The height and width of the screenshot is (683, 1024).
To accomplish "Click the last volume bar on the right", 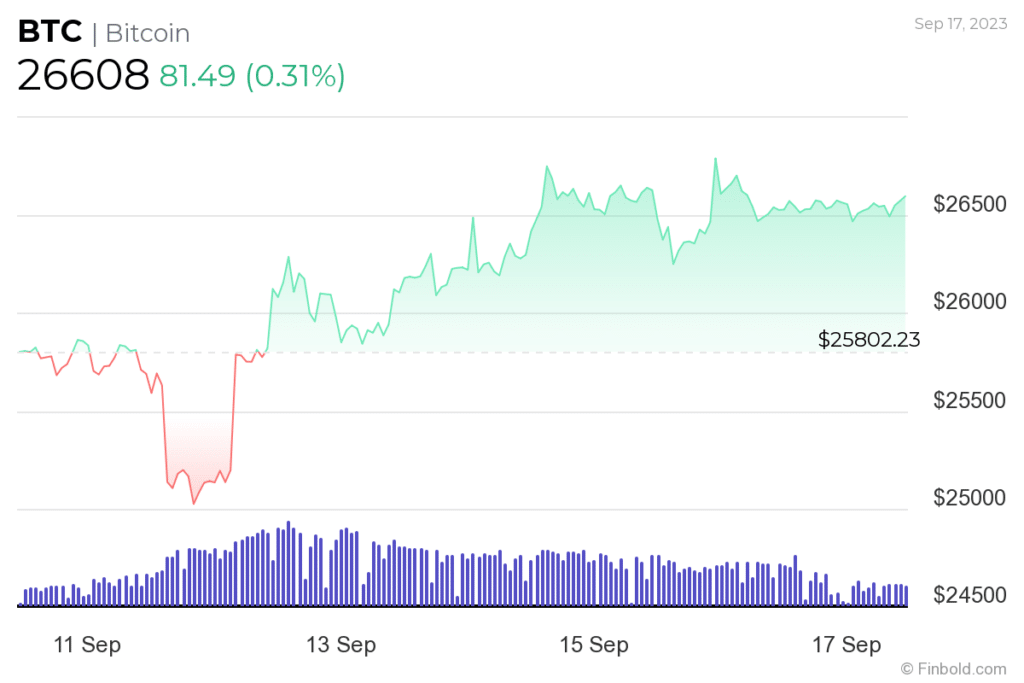I will (x=906, y=596).
